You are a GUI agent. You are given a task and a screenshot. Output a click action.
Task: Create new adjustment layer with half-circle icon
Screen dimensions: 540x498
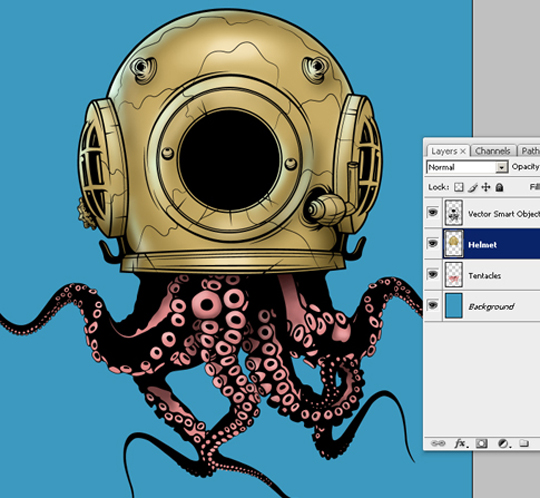[x=503, y=443]
